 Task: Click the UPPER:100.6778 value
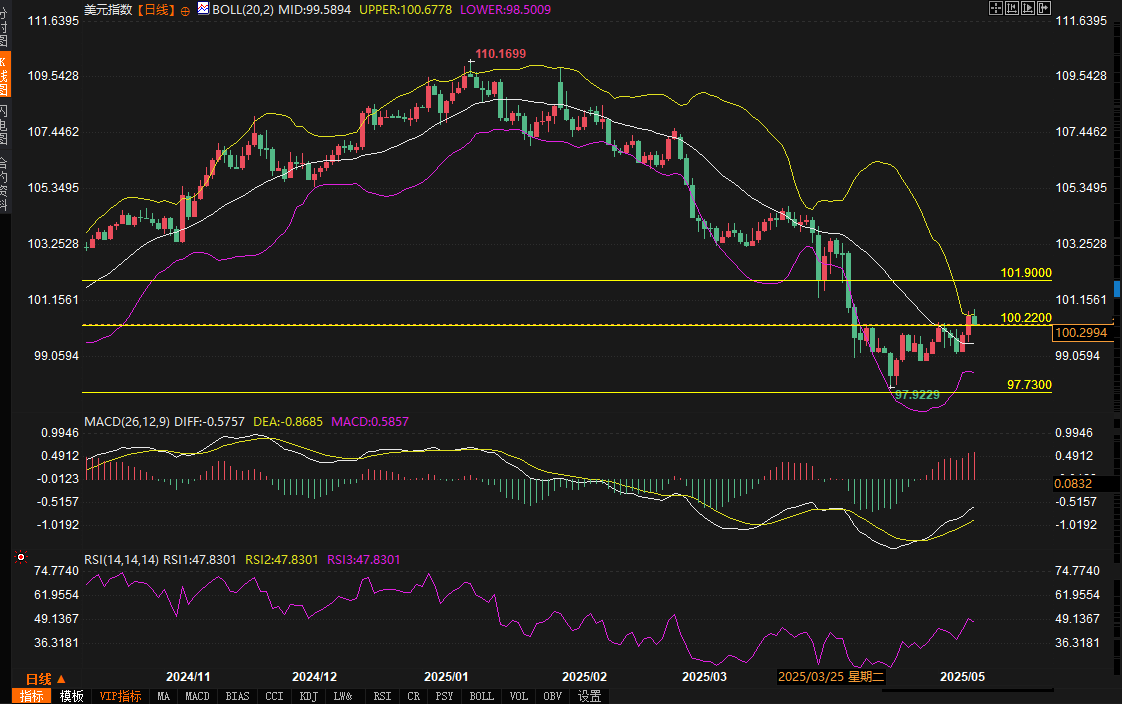pyautogui.click(x=406, y=10)
